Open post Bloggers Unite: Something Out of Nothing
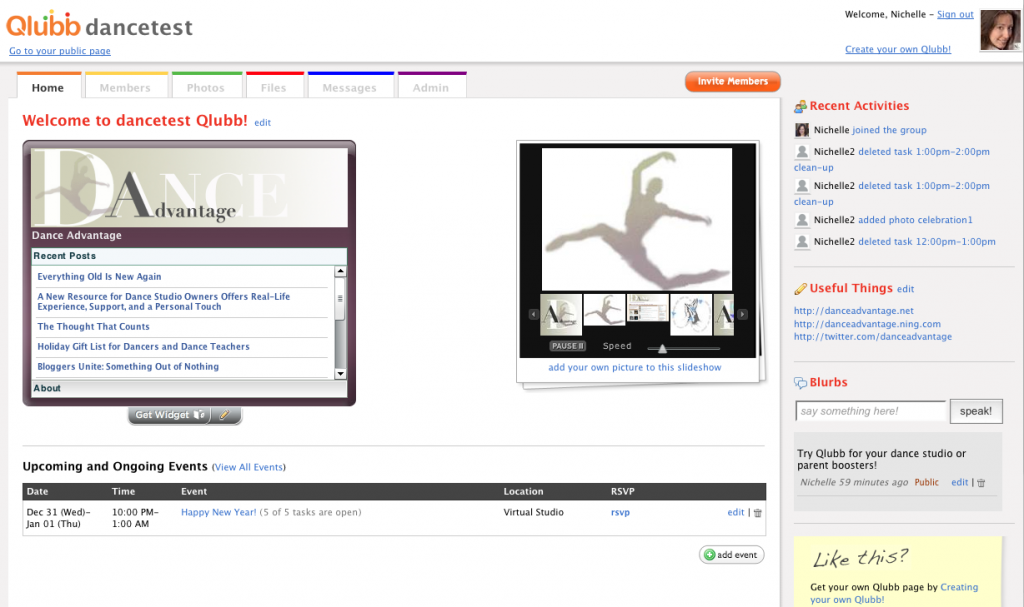1024x607 pixels. tap(128, 367)
